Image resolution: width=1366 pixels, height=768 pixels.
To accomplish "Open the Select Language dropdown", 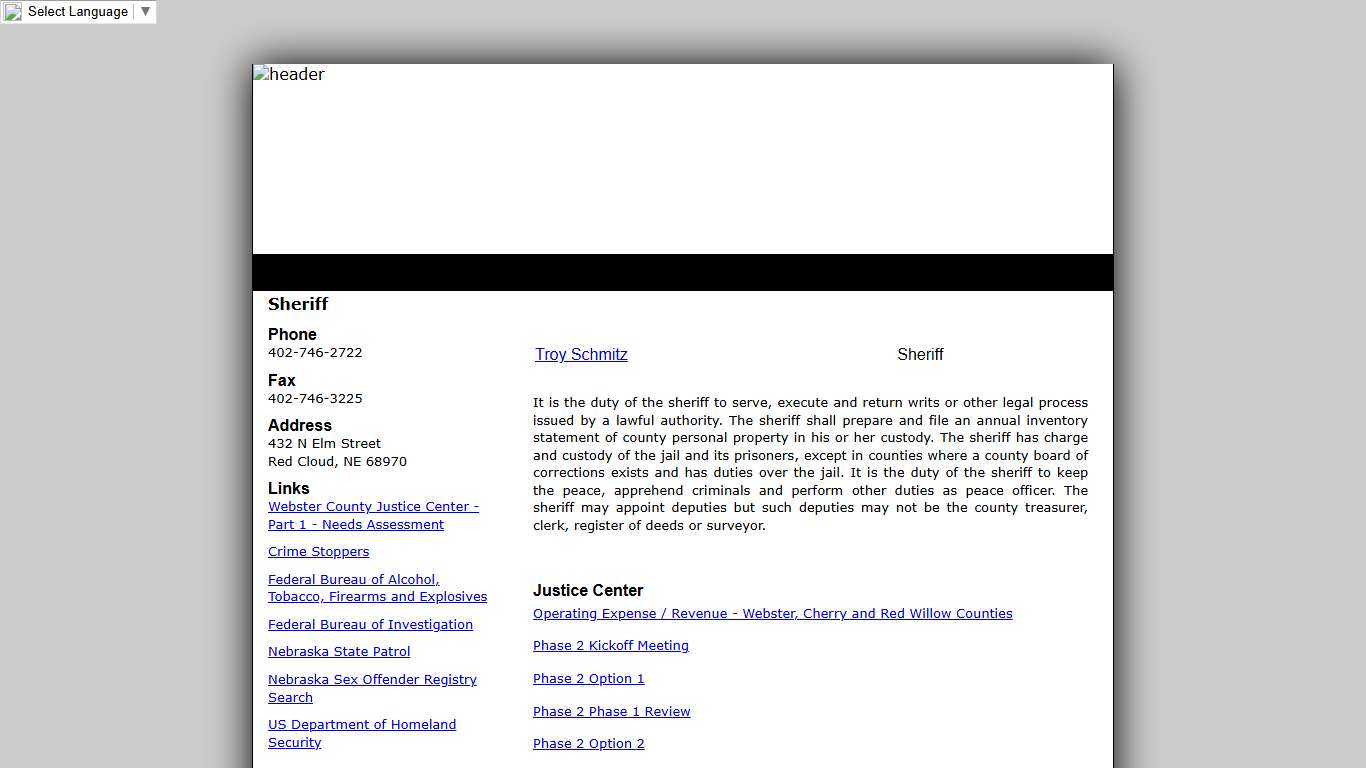I will click(x=77, y=12).
